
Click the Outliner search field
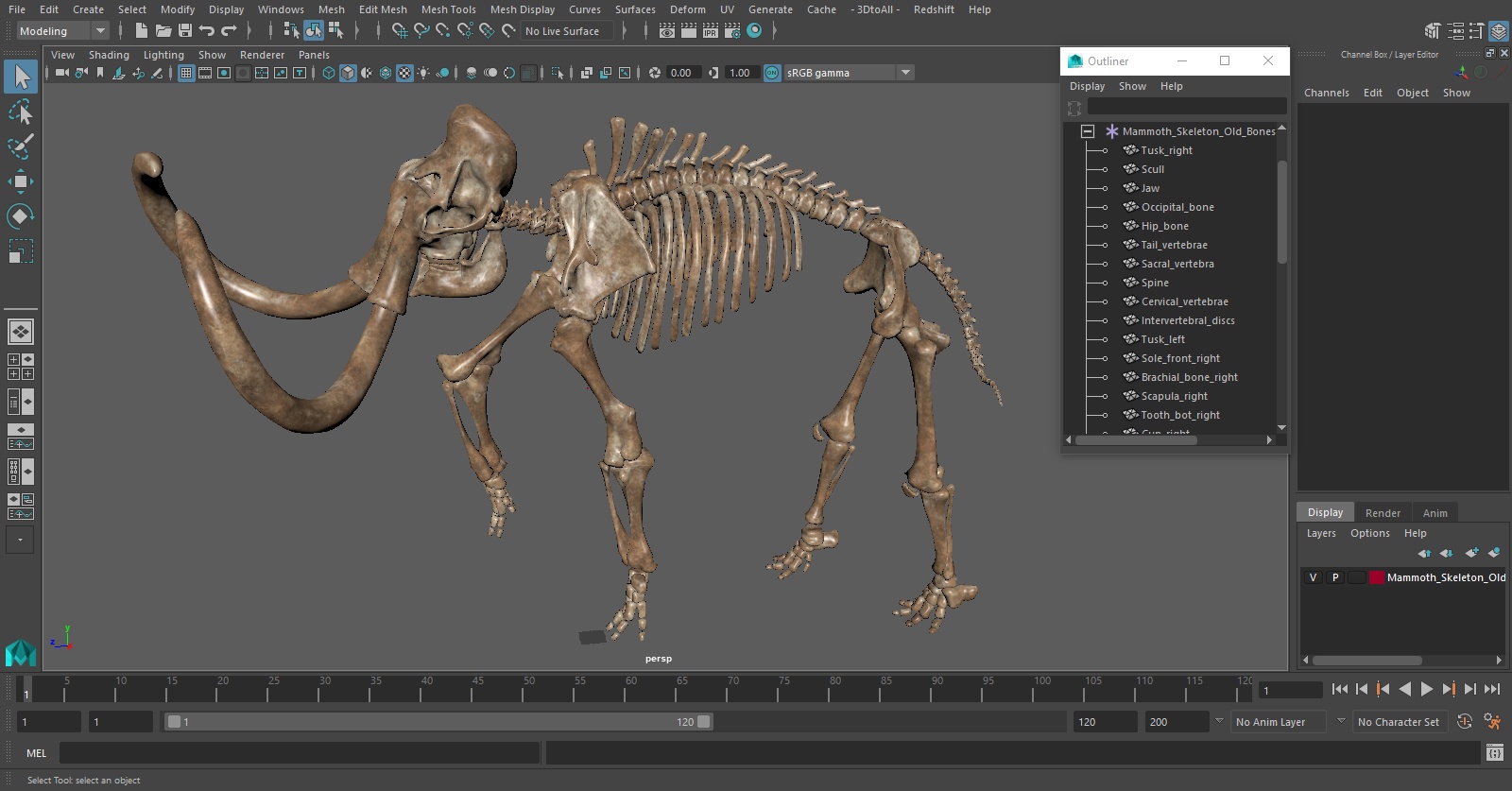[x=1187, y=108]
